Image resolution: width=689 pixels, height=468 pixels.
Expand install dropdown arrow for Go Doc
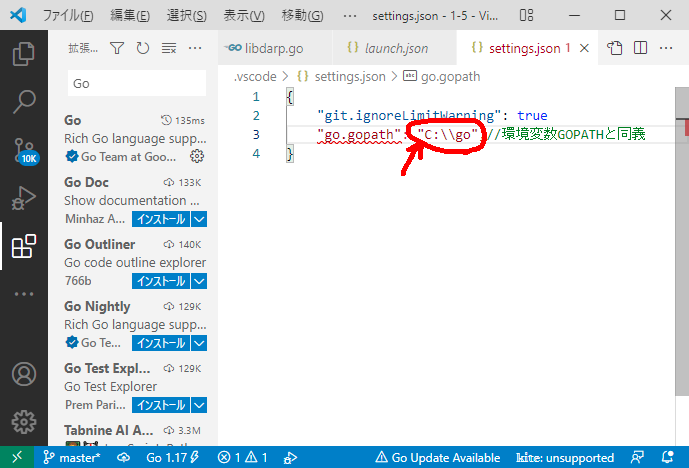pos(199,219)
